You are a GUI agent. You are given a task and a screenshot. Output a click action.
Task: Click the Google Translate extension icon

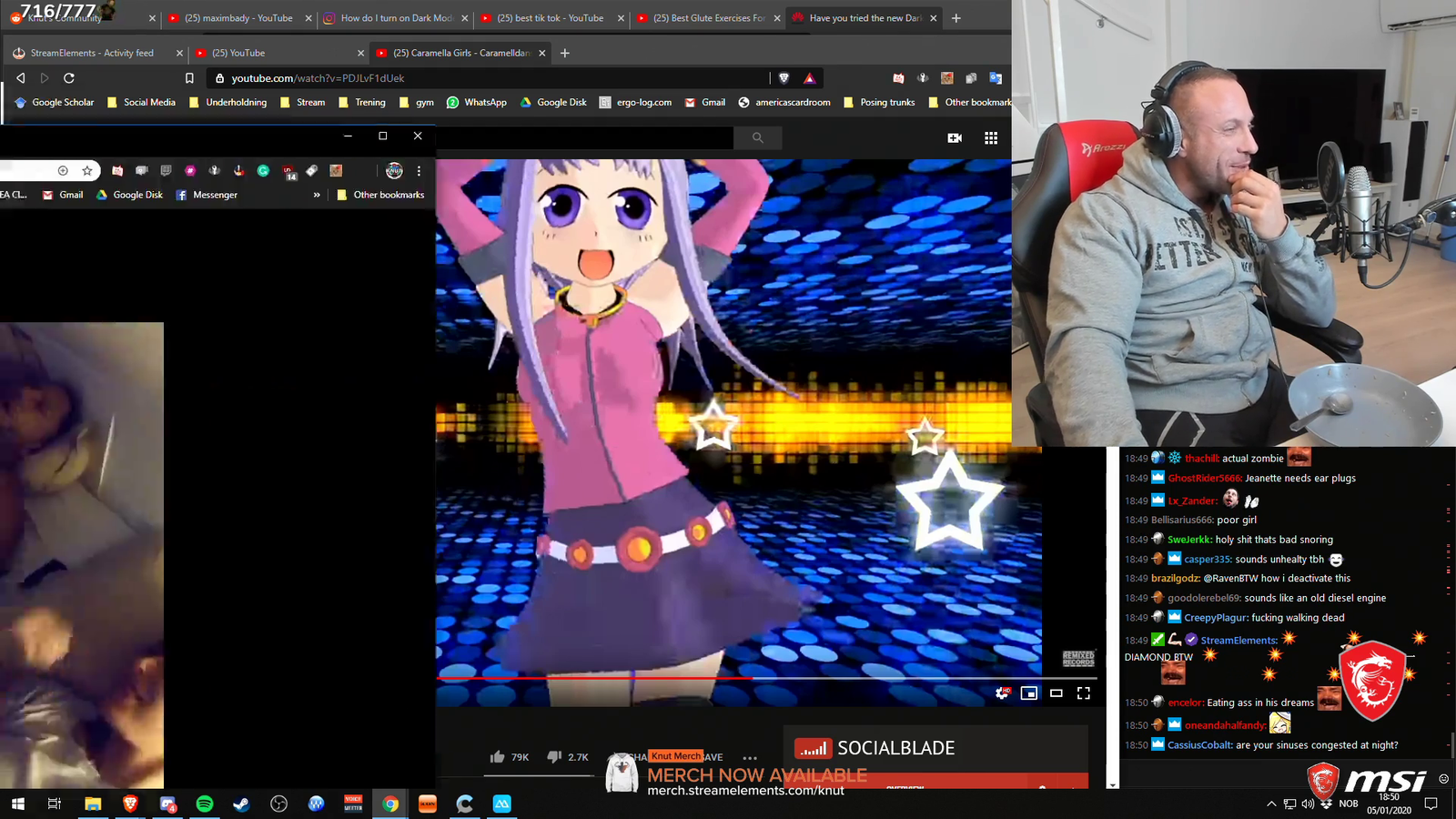[996, 78]
